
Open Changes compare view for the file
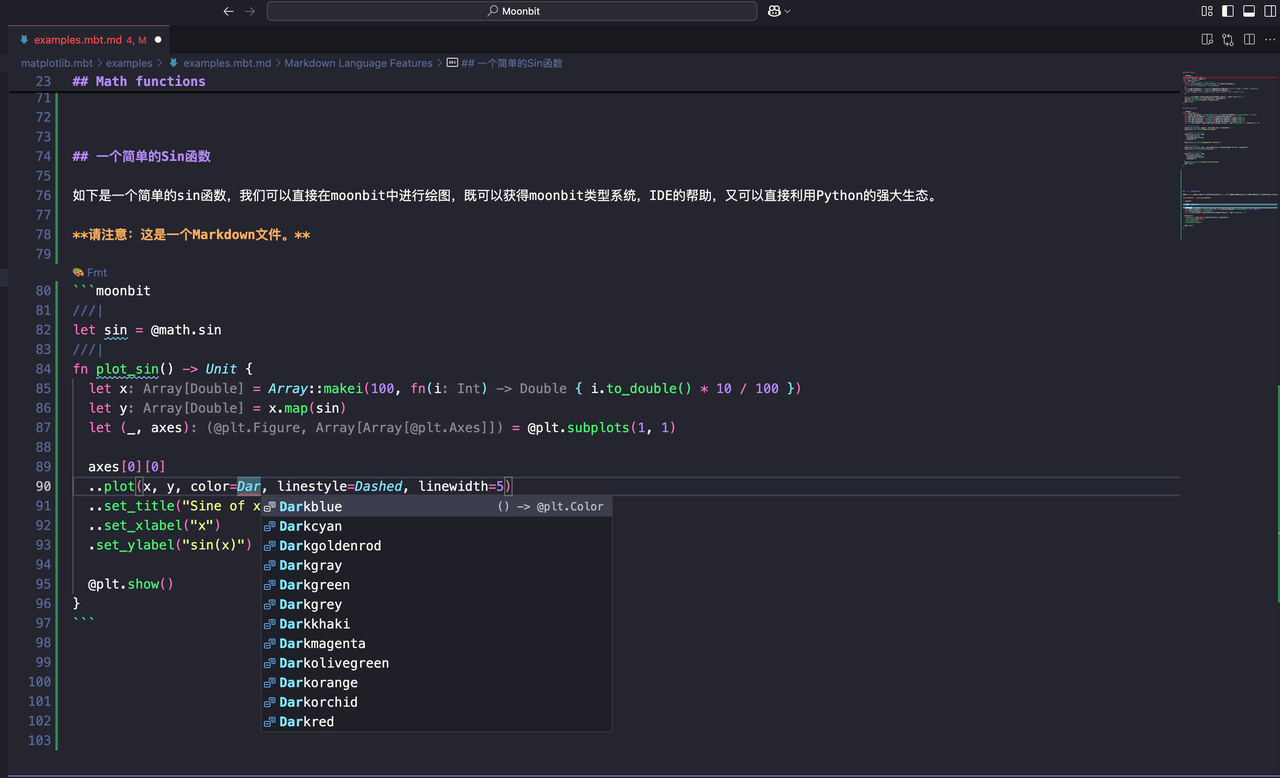pos(1227,38)
